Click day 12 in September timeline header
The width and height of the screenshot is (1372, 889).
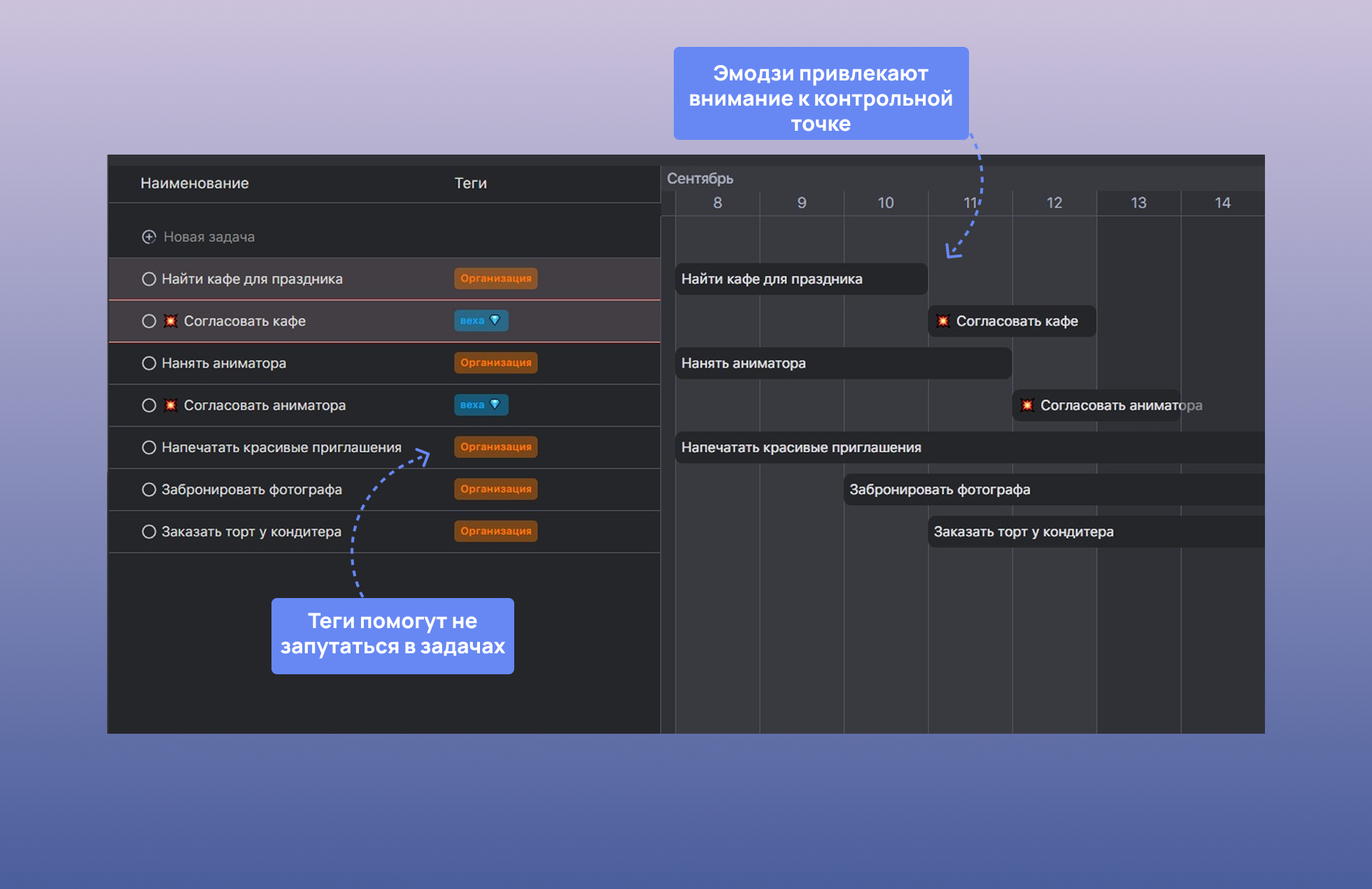(x=1054, y=203)
